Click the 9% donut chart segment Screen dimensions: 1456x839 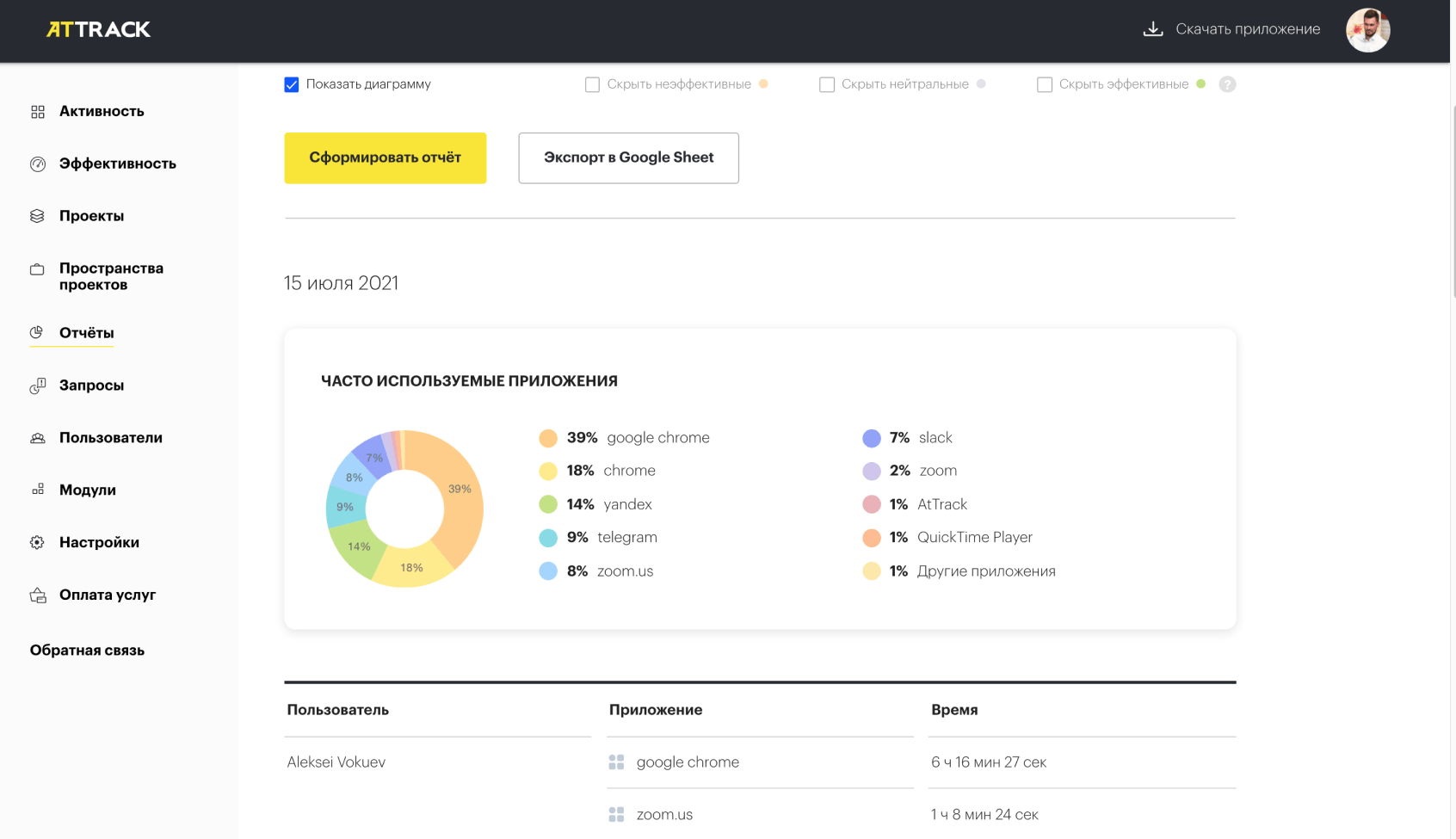tap(345, 507)
